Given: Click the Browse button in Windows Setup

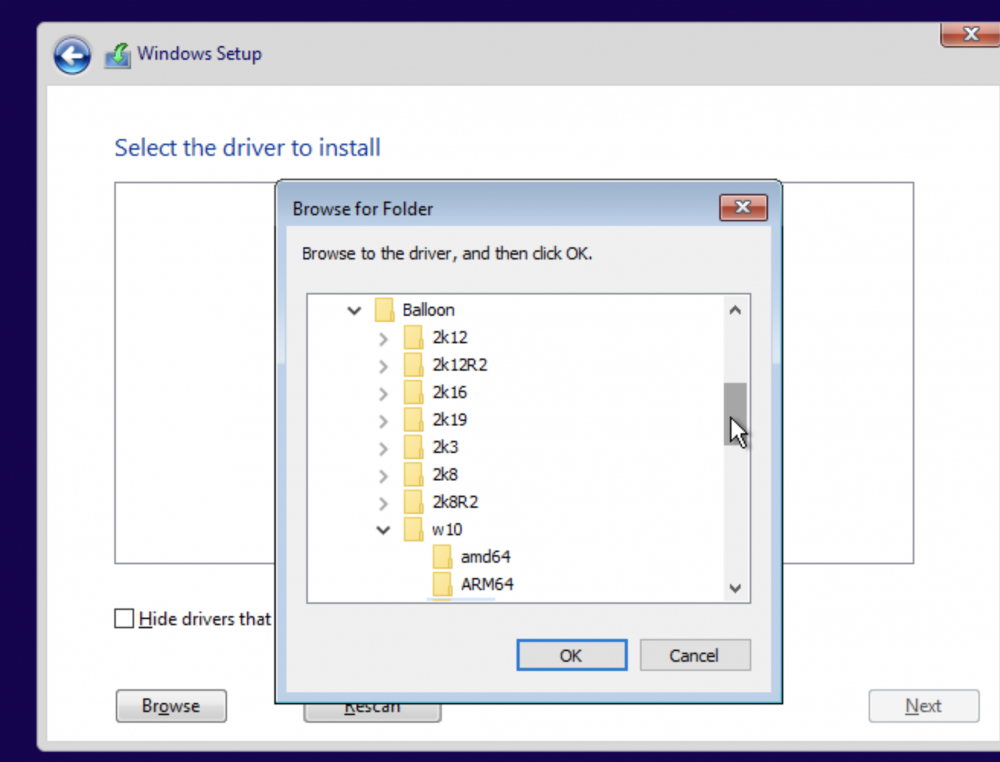Looking at the screenshot, I should tap(171, 706).
